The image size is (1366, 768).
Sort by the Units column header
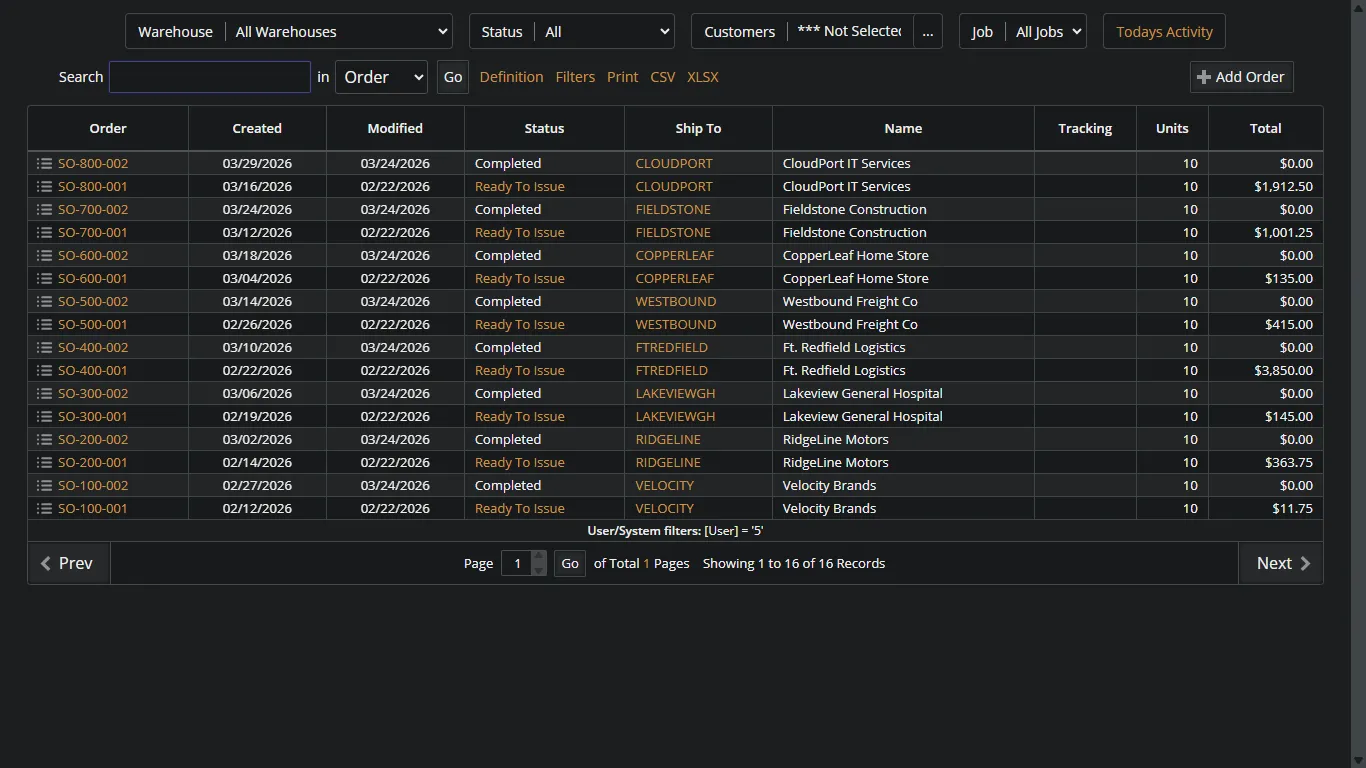pyautogui.click(x=1172, y=128)
